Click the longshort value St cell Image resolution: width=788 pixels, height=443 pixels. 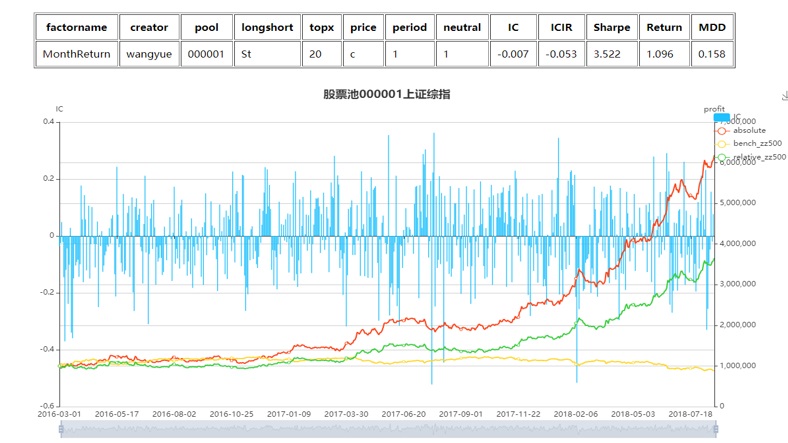[265, 54]
